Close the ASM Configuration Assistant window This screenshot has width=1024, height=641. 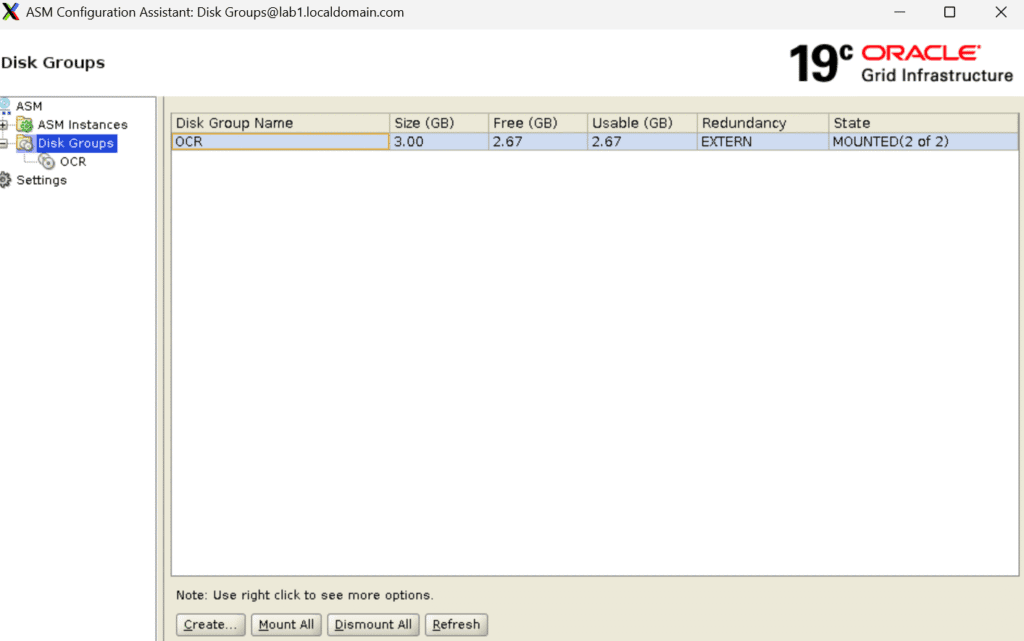[1000, 12]
